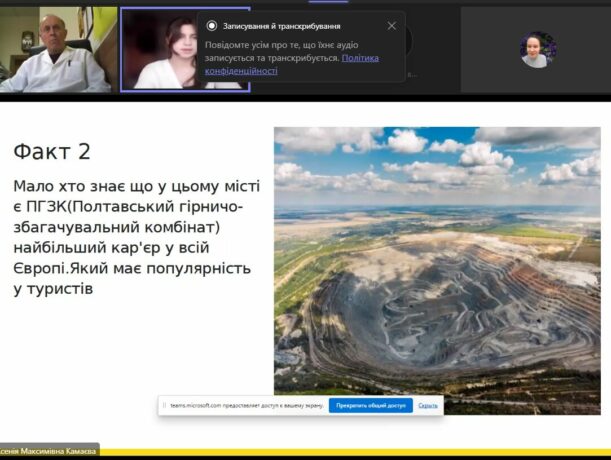Dismiss the recording and transcription notification
Image resolution: width=611 pixels, height=460 pixels.
[391, 26]
